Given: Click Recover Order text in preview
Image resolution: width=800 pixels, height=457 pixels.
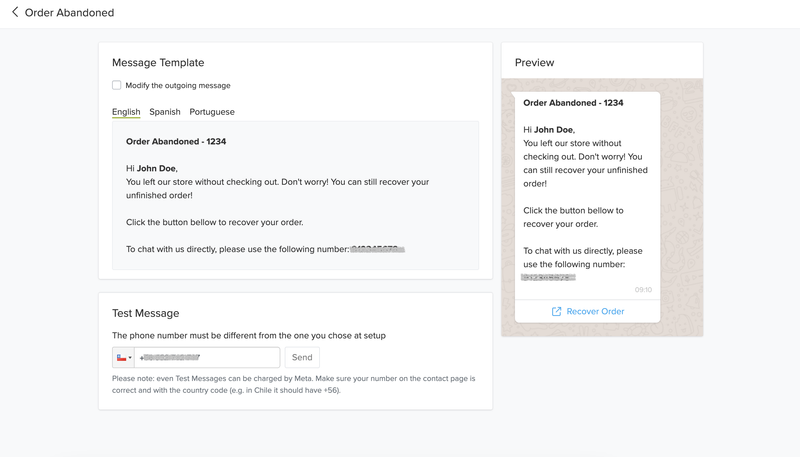Looking at the screenshot, I should (x=595, y=312).
